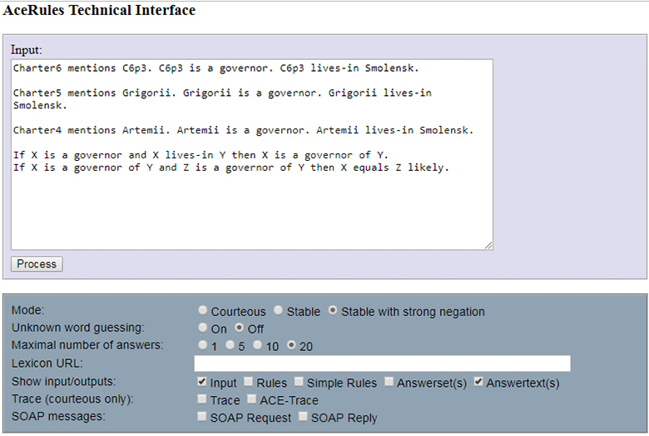Enable the ACE-Trace checkbox

pos(251,400)
